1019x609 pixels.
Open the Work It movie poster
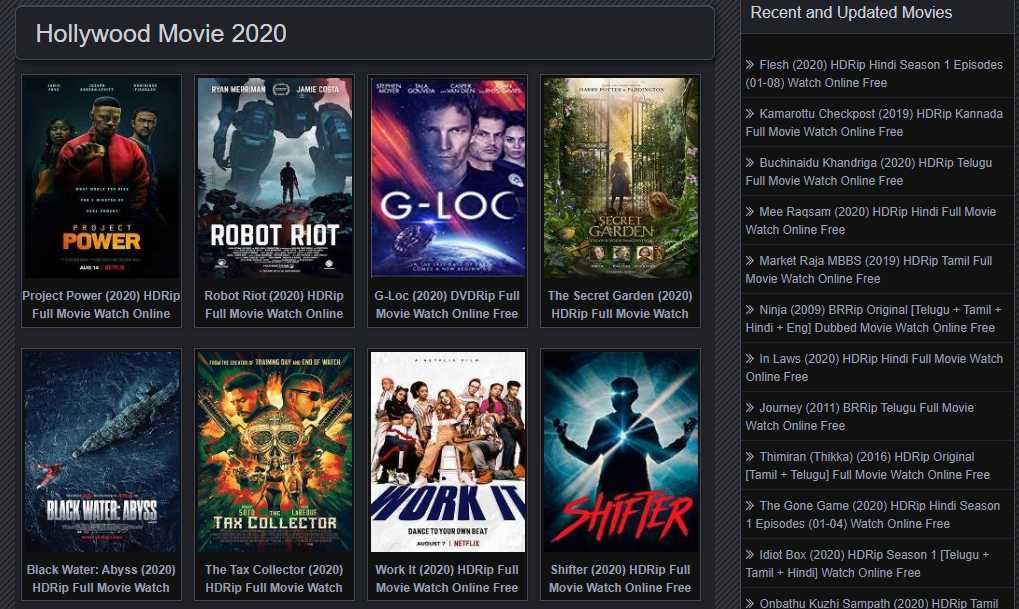(447, 451)
